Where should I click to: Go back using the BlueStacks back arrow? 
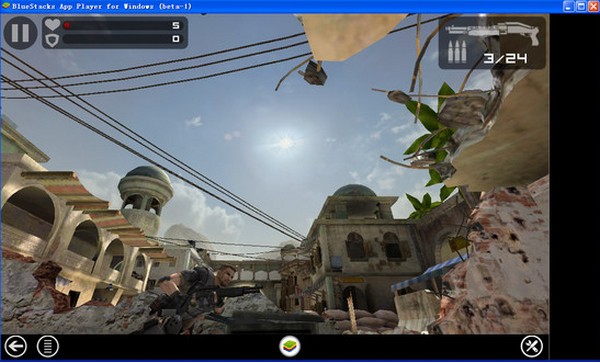pyautogui.click(x=16, y=347)
